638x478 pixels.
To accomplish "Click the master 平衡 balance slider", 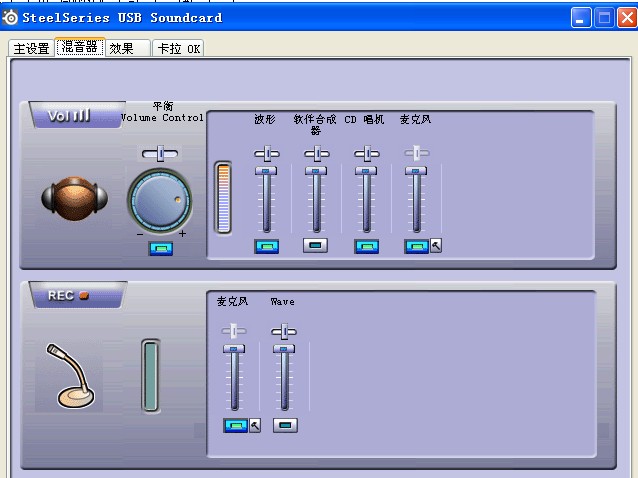I will pyautogui.click(x=160, y=153).
